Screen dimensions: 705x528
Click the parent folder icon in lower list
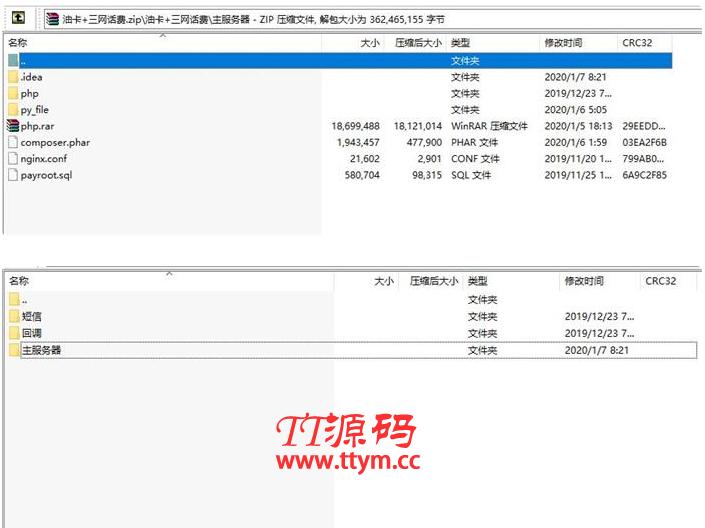click(x=14, y=299)
